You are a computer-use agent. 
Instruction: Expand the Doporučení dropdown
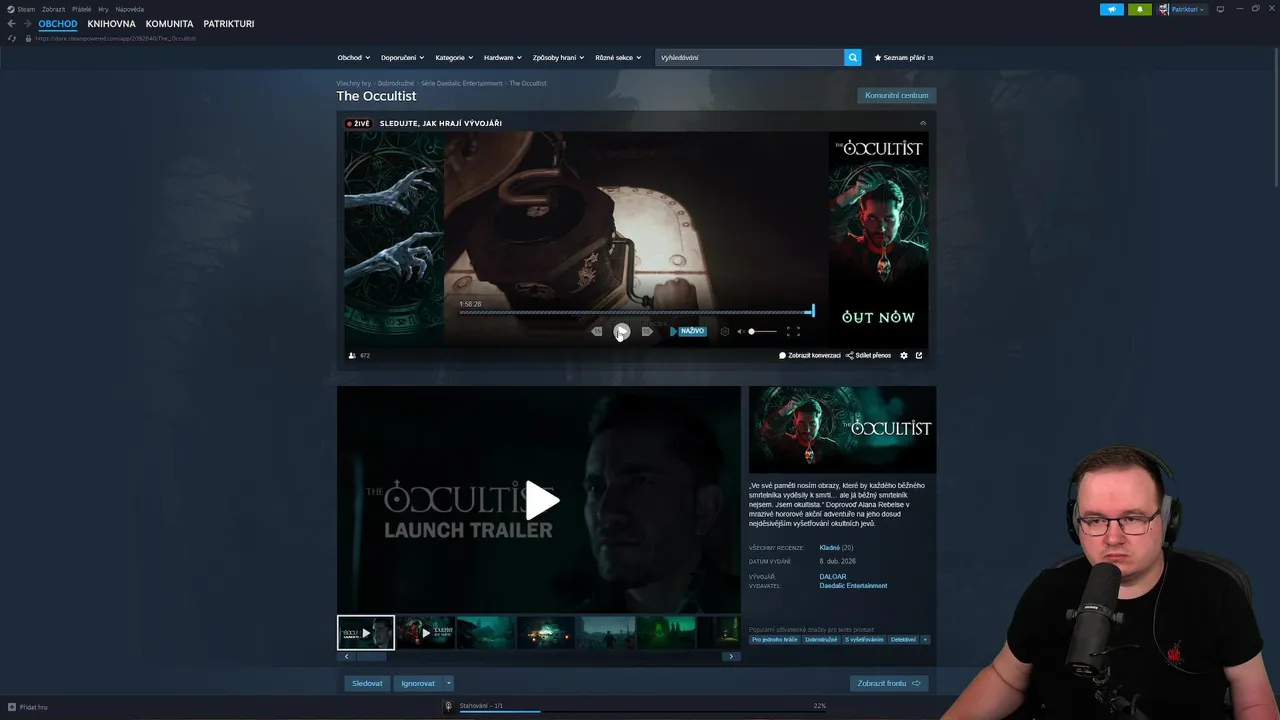pyautogui.click(x=402, y=58)
